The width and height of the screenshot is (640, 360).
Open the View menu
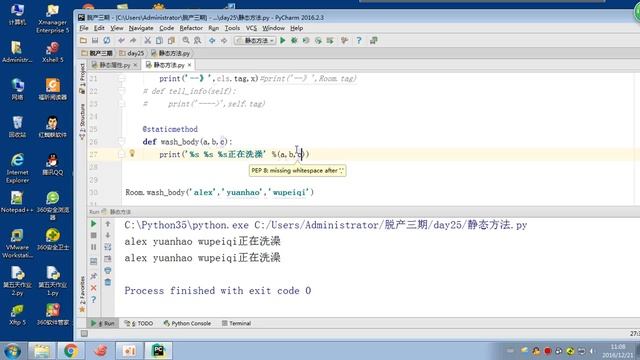(x=117, y=28)
